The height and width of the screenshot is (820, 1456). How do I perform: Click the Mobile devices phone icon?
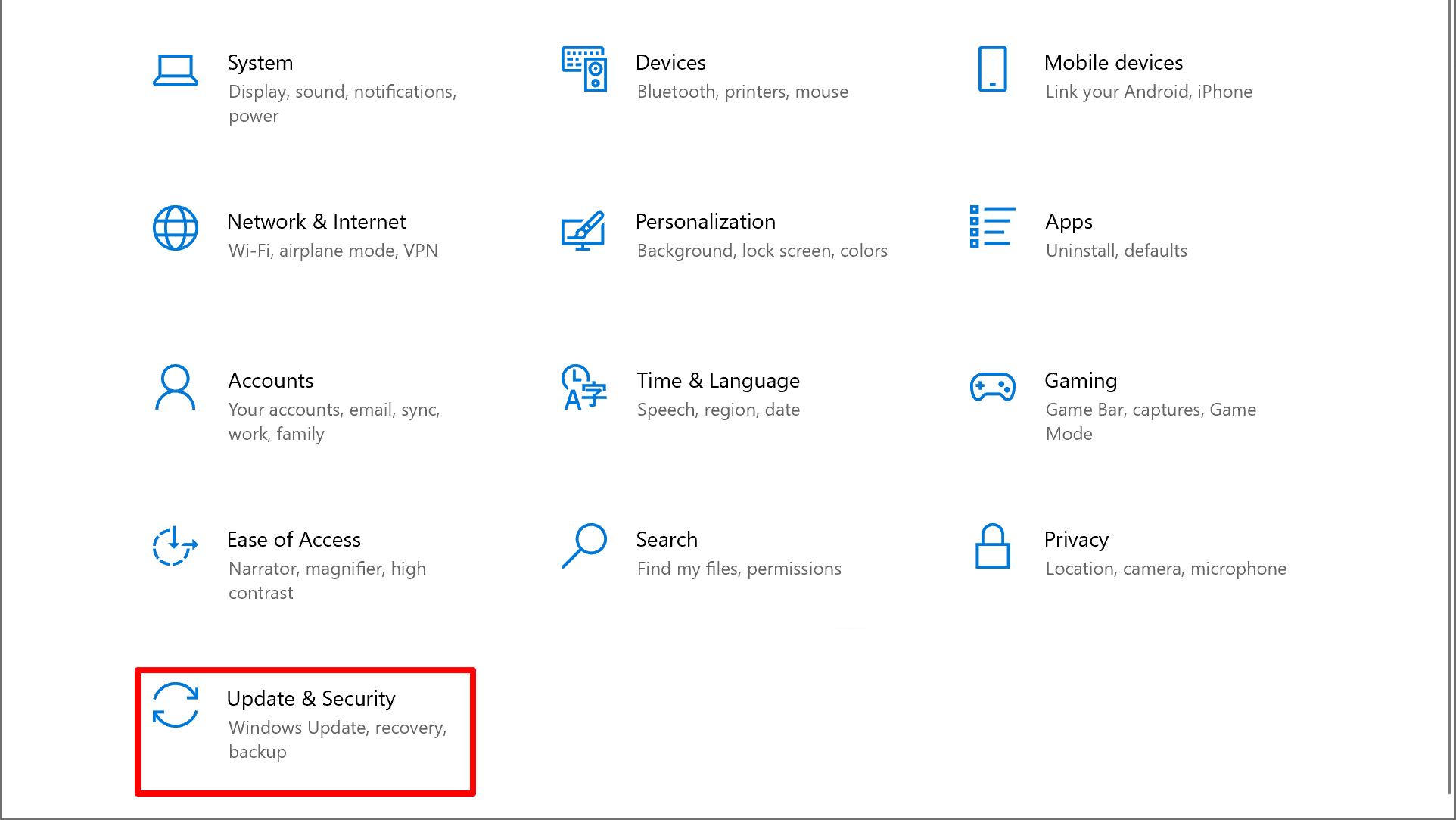click(992, 69)
